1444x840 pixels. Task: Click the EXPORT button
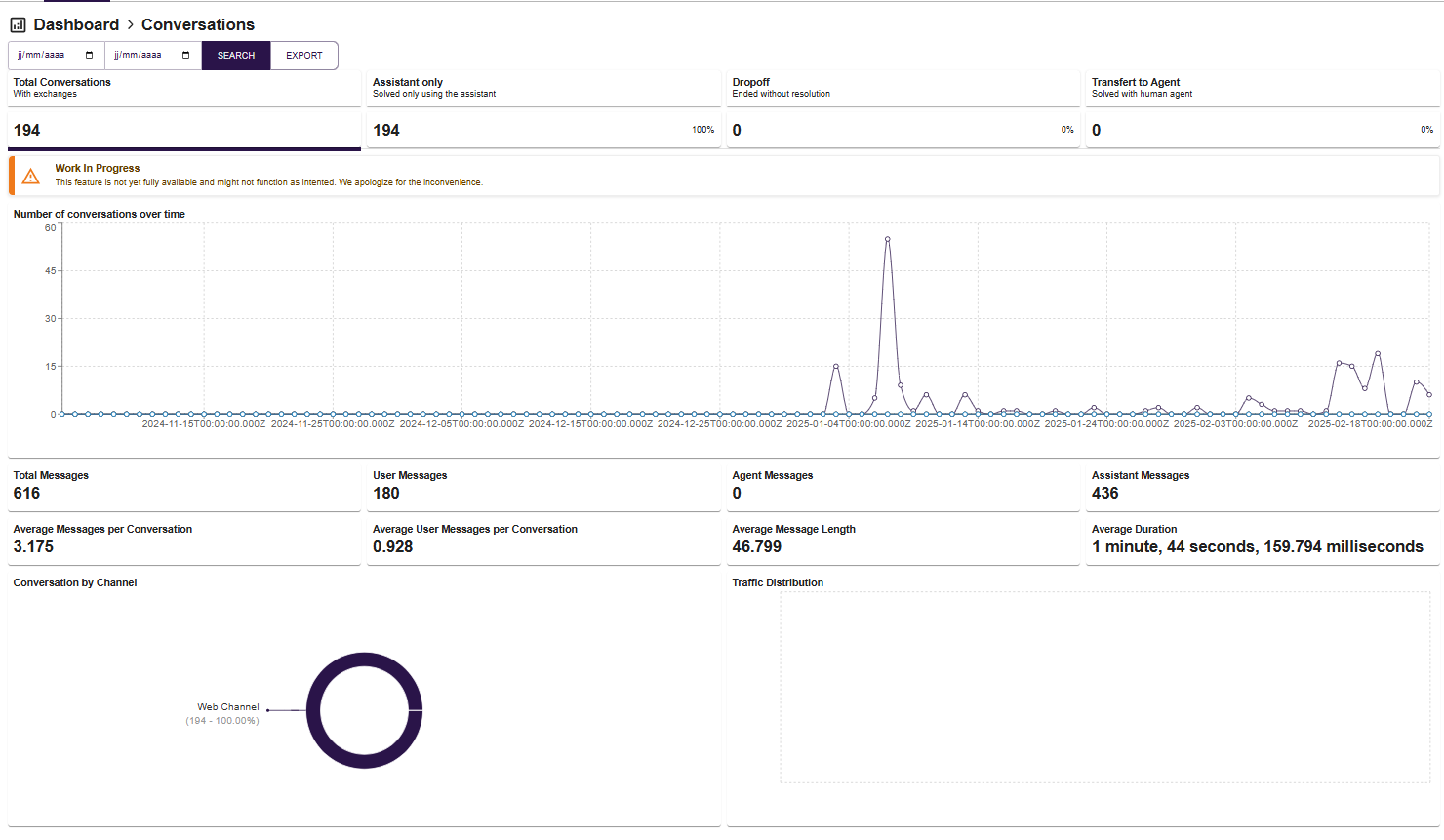(304, 56)
